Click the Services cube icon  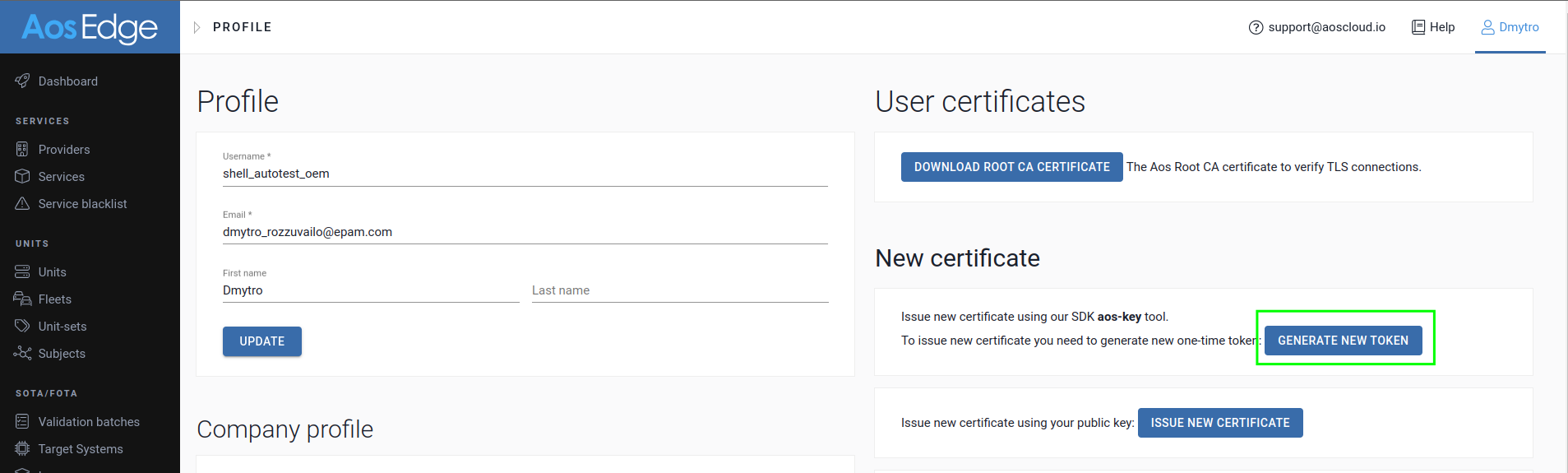tap(22, 176)
